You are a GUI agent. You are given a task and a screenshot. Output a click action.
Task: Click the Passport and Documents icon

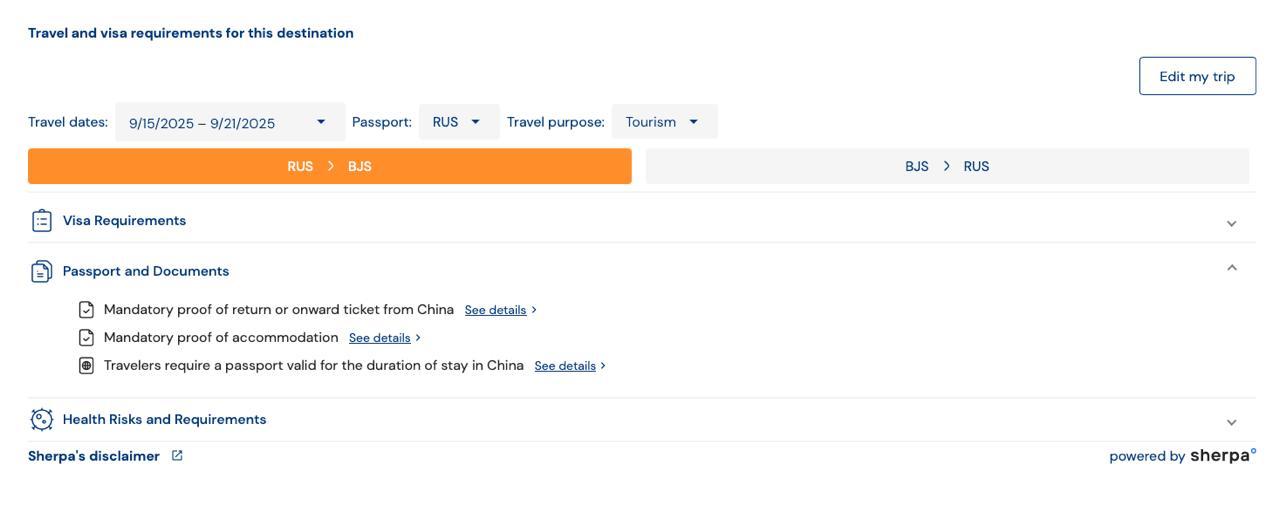tap(42, 271)
